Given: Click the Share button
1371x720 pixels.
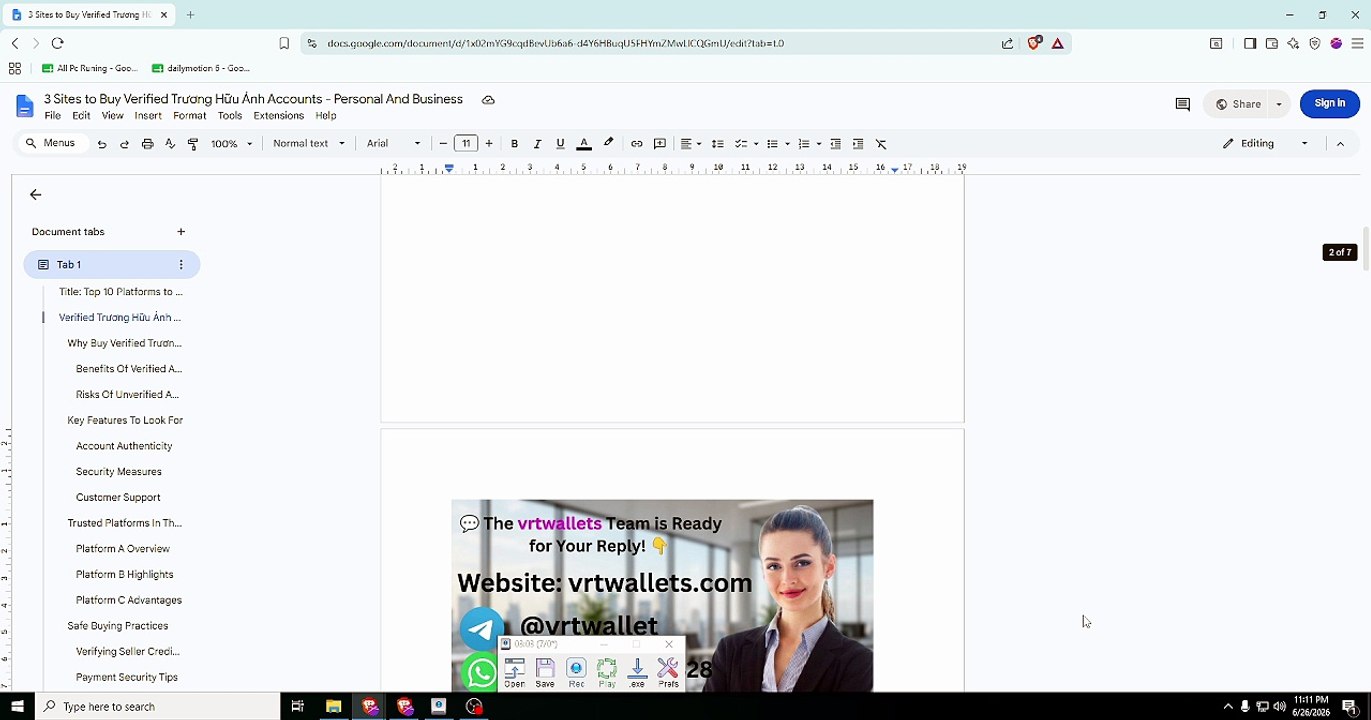Looking at the screenshot, I should [1238, 104].
